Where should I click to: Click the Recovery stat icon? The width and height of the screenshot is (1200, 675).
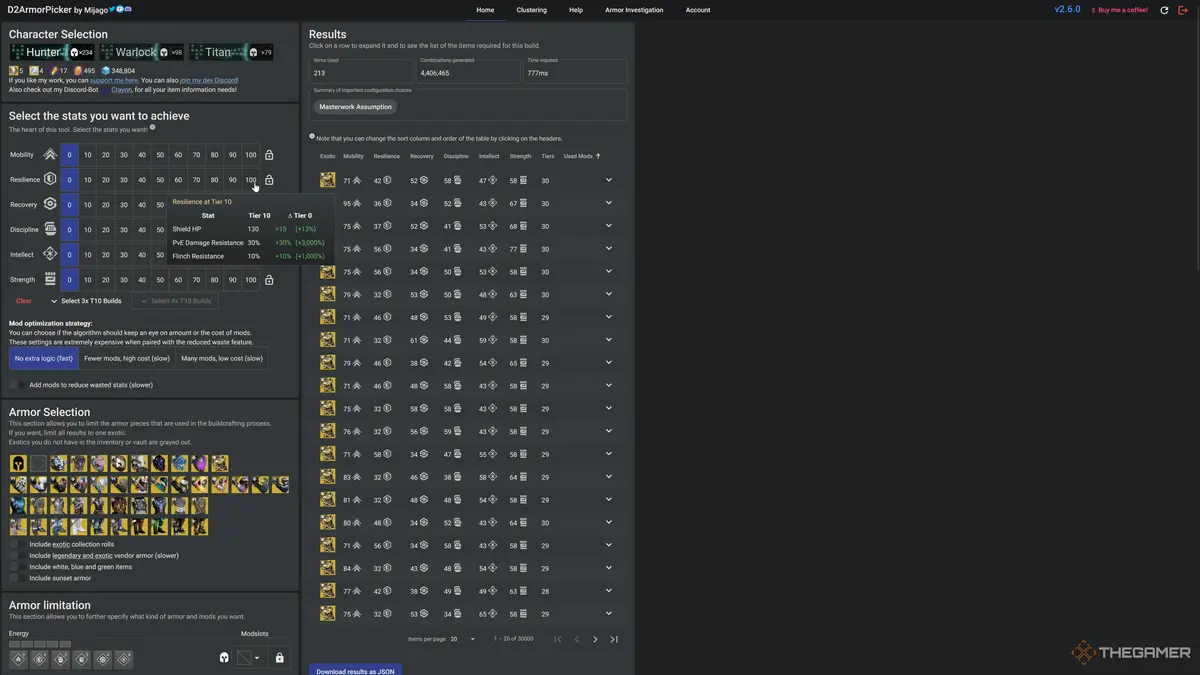50,205
